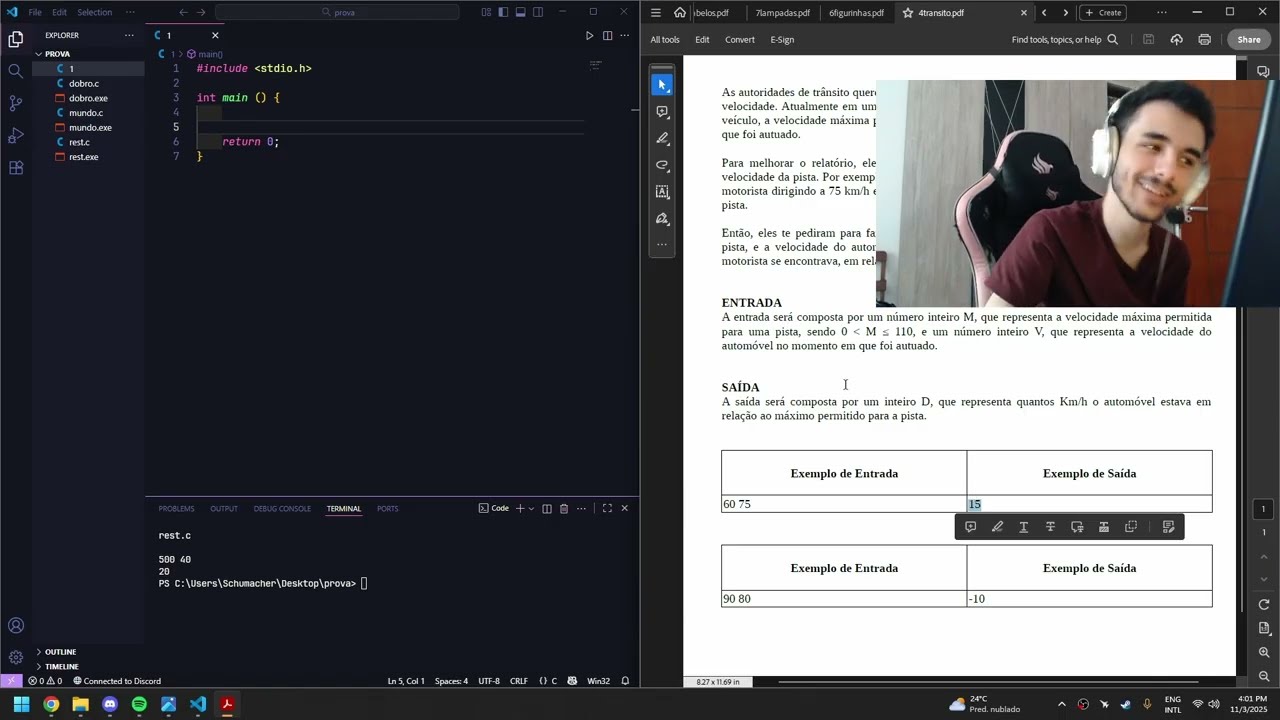Image resolution: width=1280 pixels, height=720 pixels.
Task: Switch to the PROBLEMS panel tab
Action: click(176, 509)
